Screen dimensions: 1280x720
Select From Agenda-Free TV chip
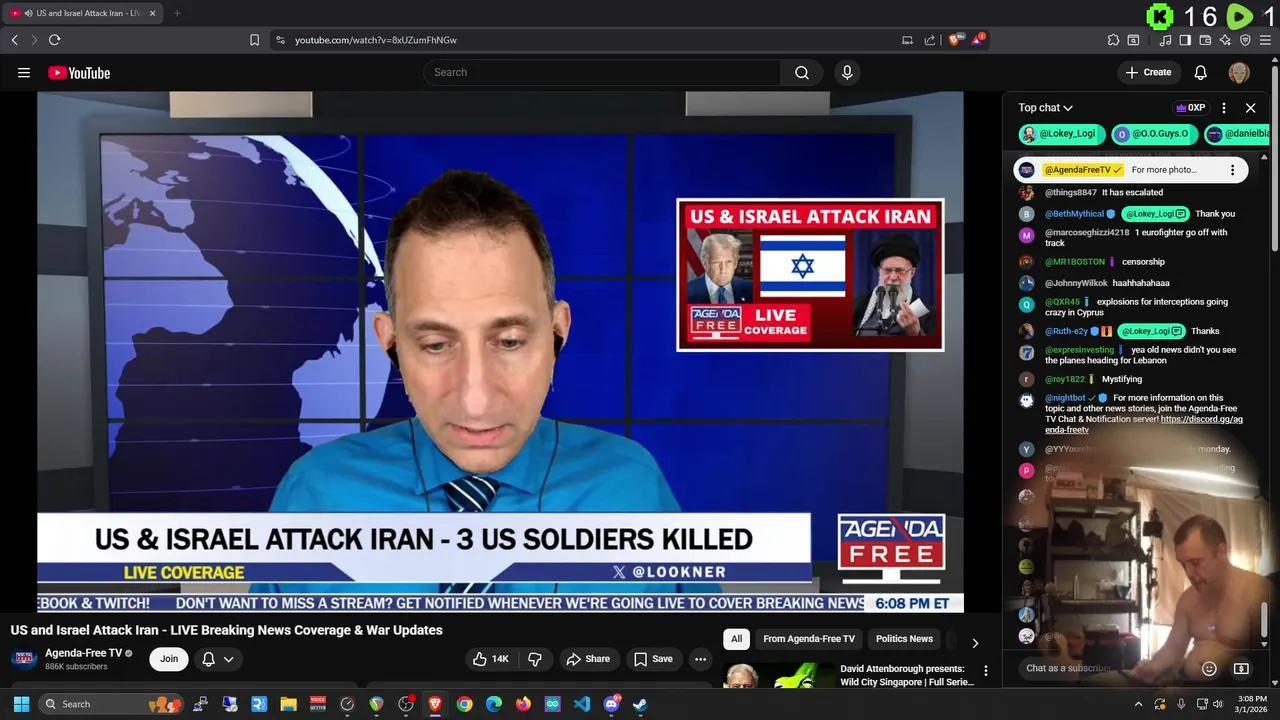pos(809,639)
